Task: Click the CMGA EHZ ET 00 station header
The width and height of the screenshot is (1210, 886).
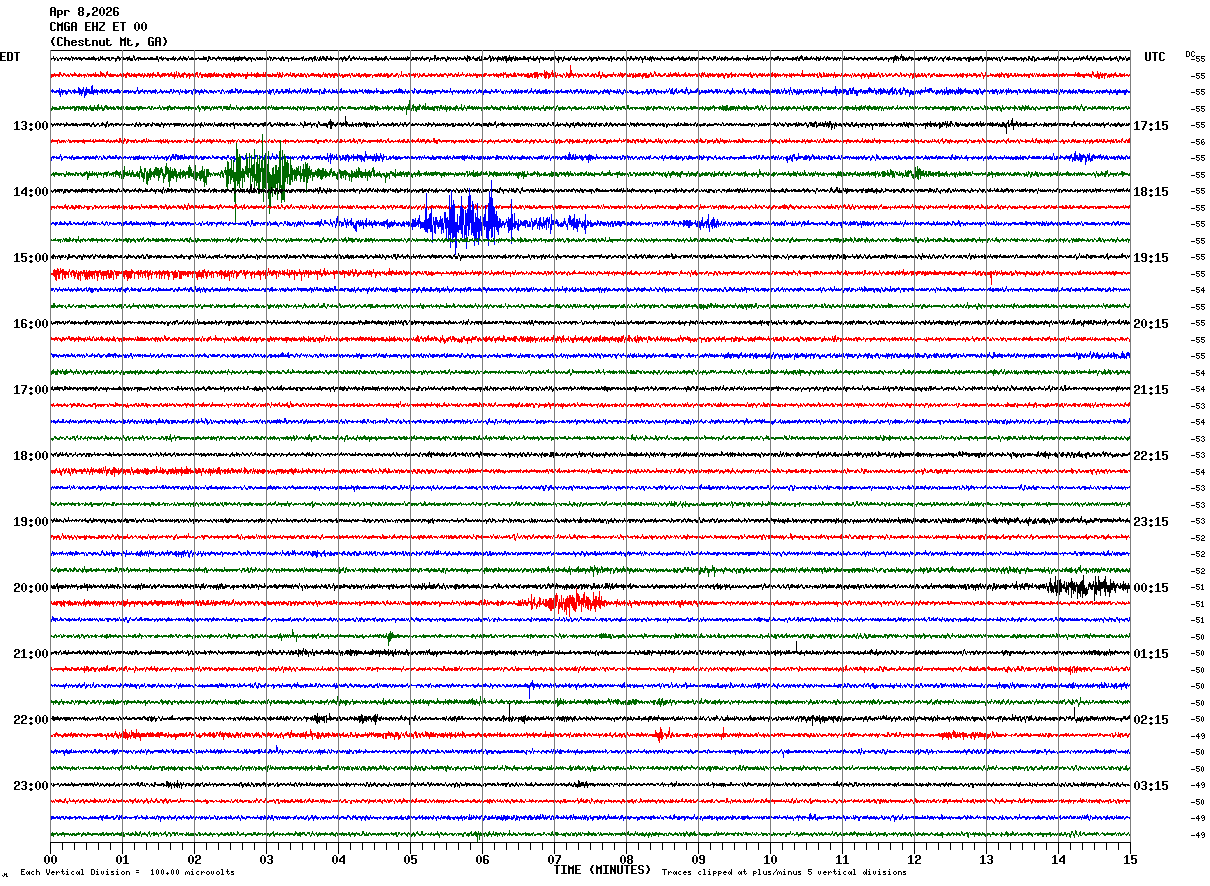Action: [x=98, y=27]
